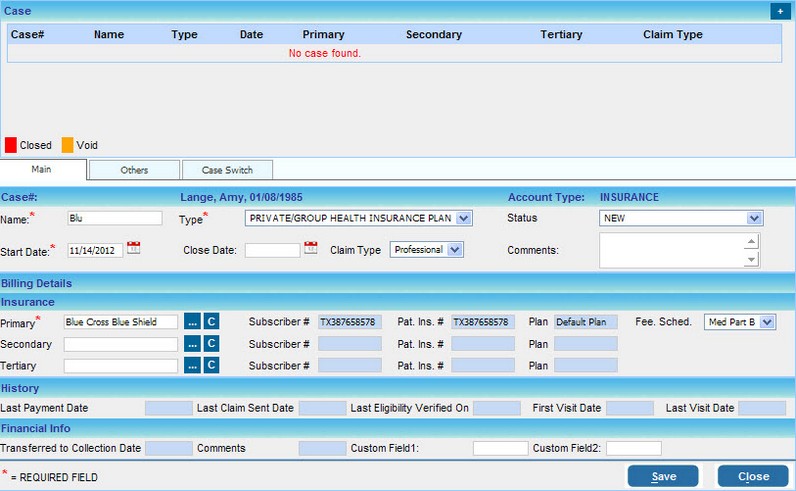Click the red Closed legend swatch
796x491 pixels.
11,145
